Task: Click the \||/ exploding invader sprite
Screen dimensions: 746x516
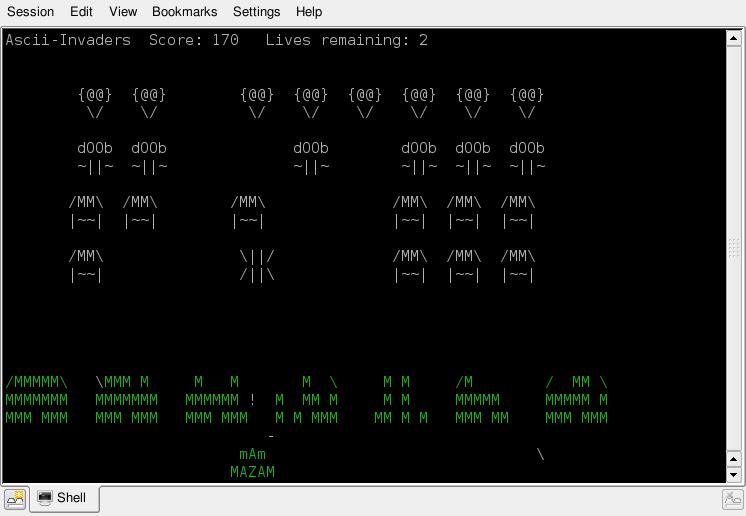Action: [257, 265]
